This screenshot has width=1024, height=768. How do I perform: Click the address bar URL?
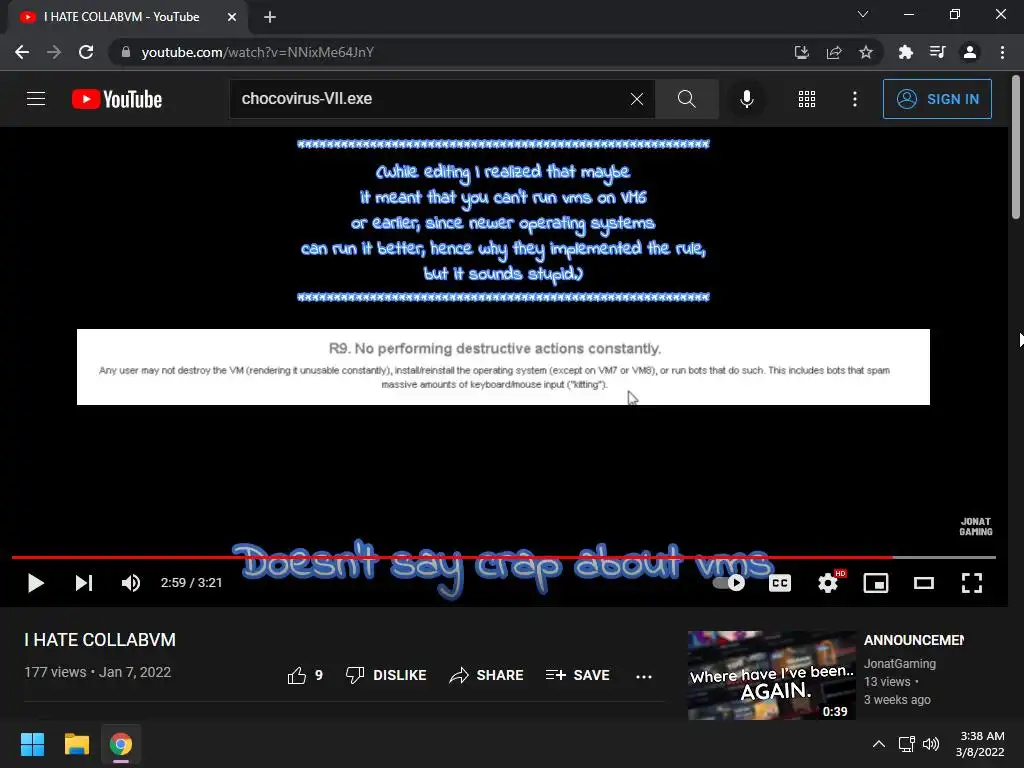tap(257, 52)
